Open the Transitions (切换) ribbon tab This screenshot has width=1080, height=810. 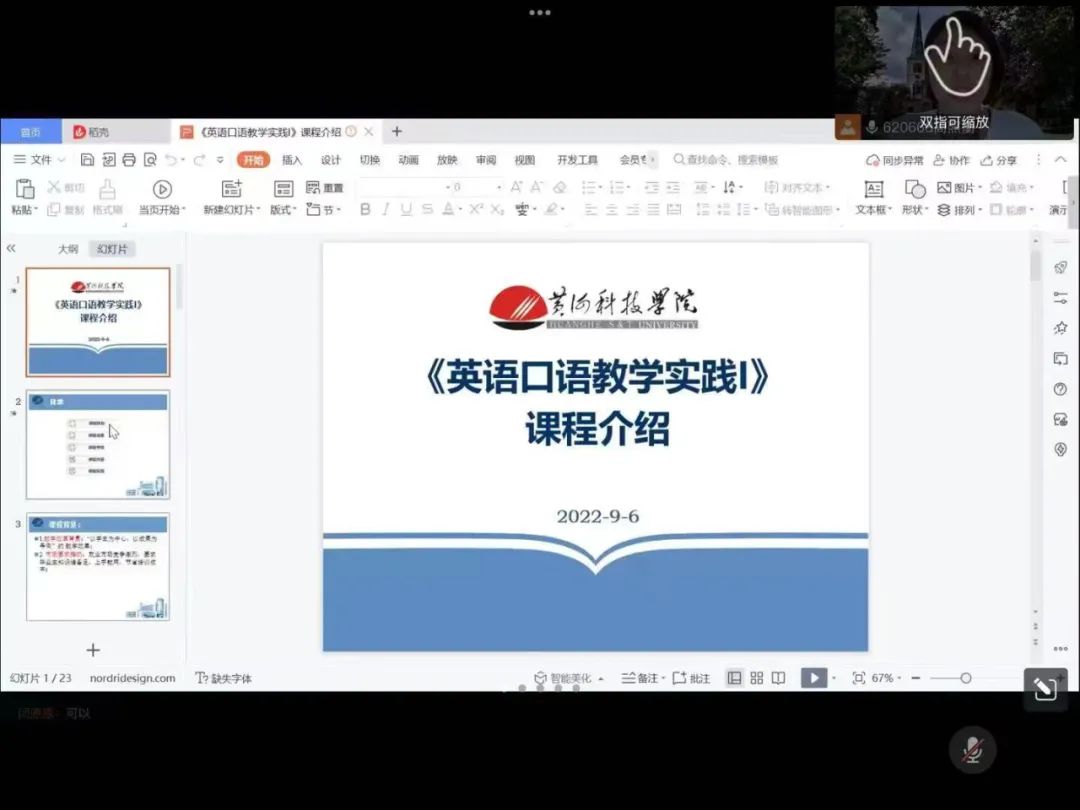[370, 160]
